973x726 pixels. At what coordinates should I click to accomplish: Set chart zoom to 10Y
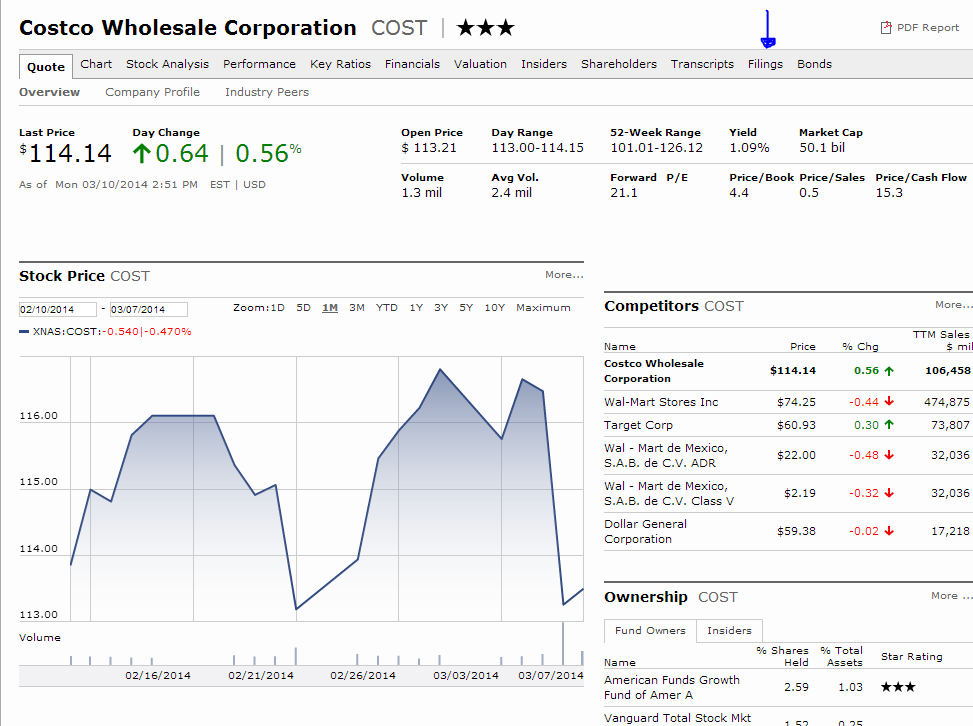click(x=495, y=308)
